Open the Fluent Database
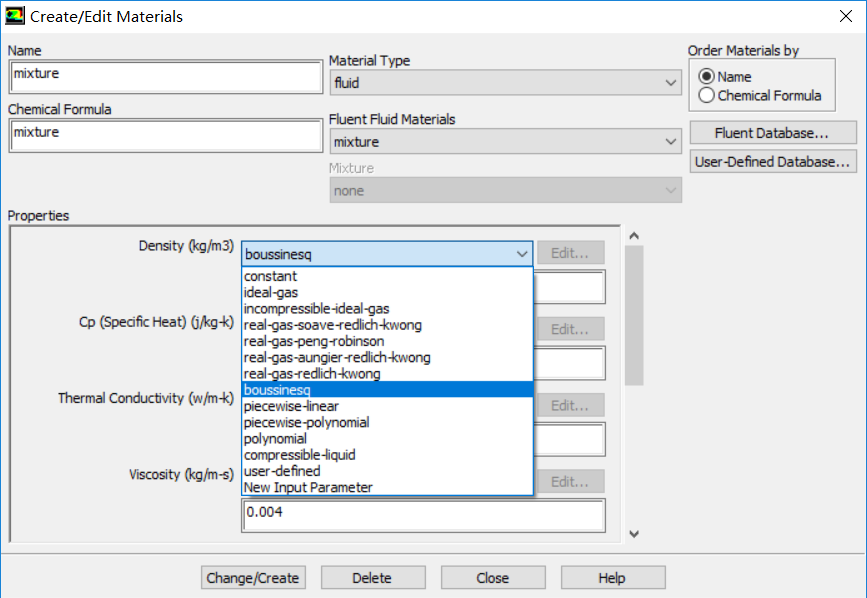Image resolution: width=867 pixels, height=598 pixels. pyautogui.click(x=772, y=133)
